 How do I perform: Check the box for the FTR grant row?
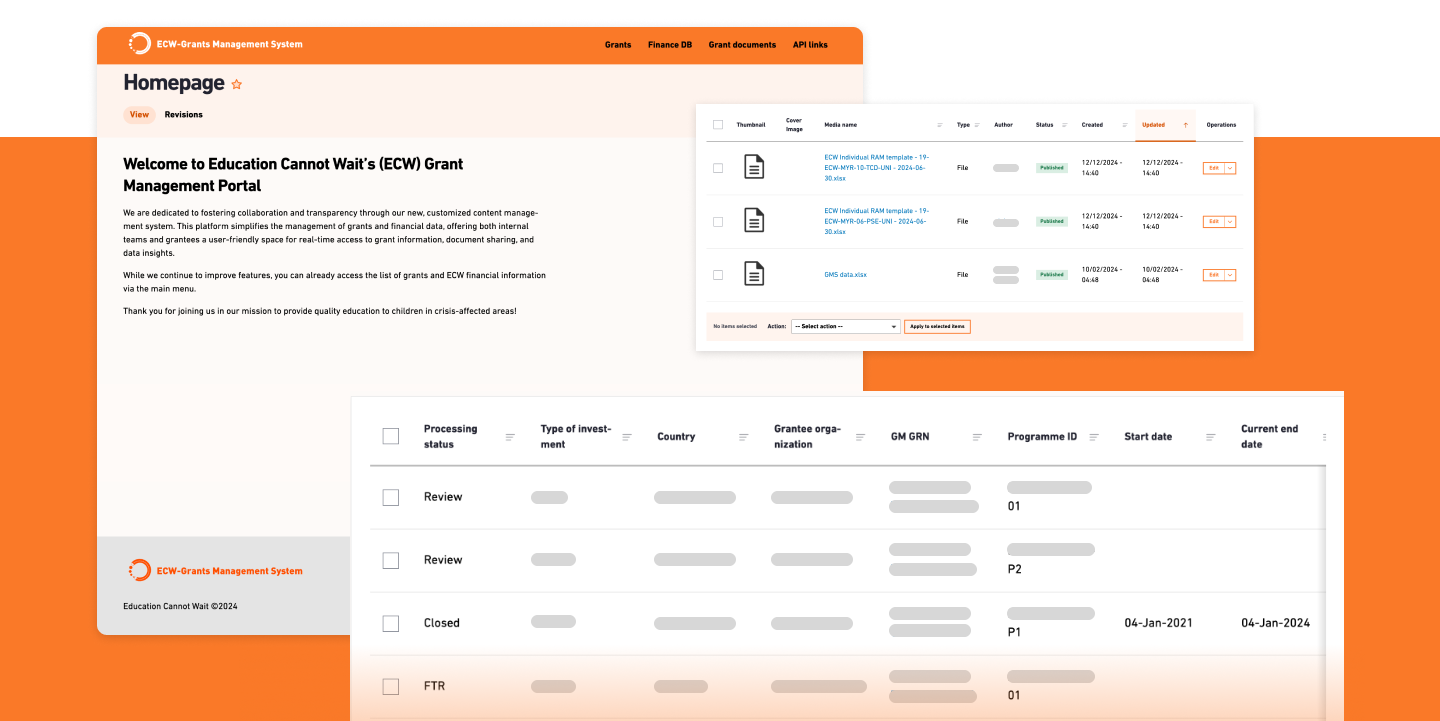pos(391,686)
